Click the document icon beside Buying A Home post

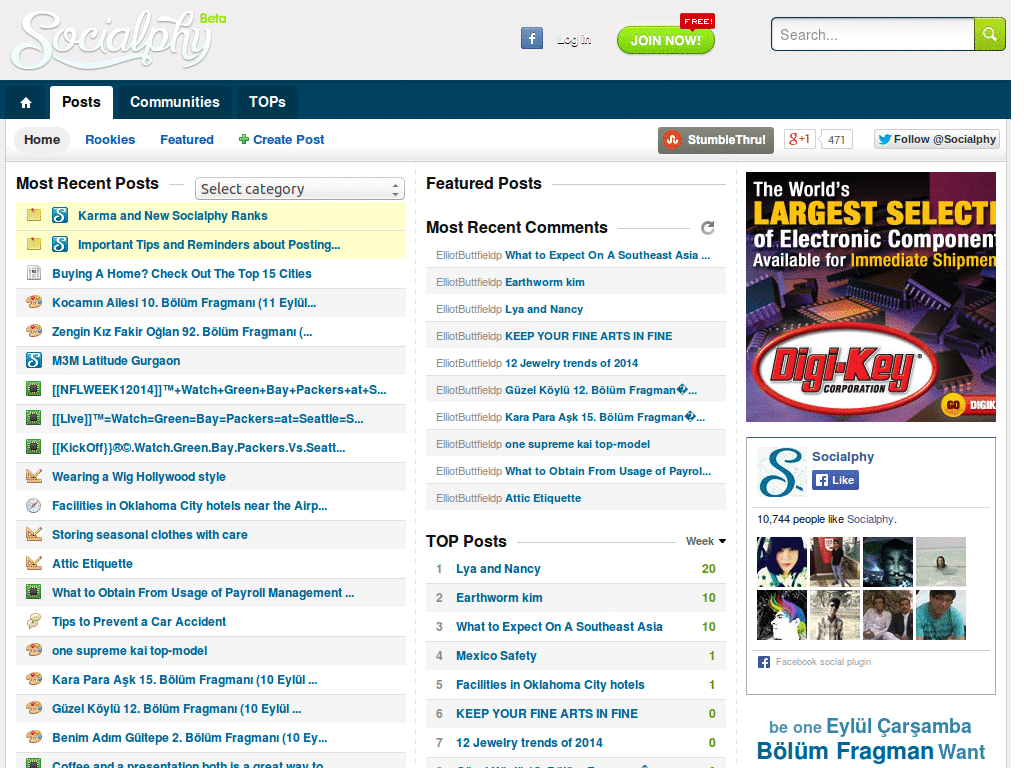(x=34, y=273)
